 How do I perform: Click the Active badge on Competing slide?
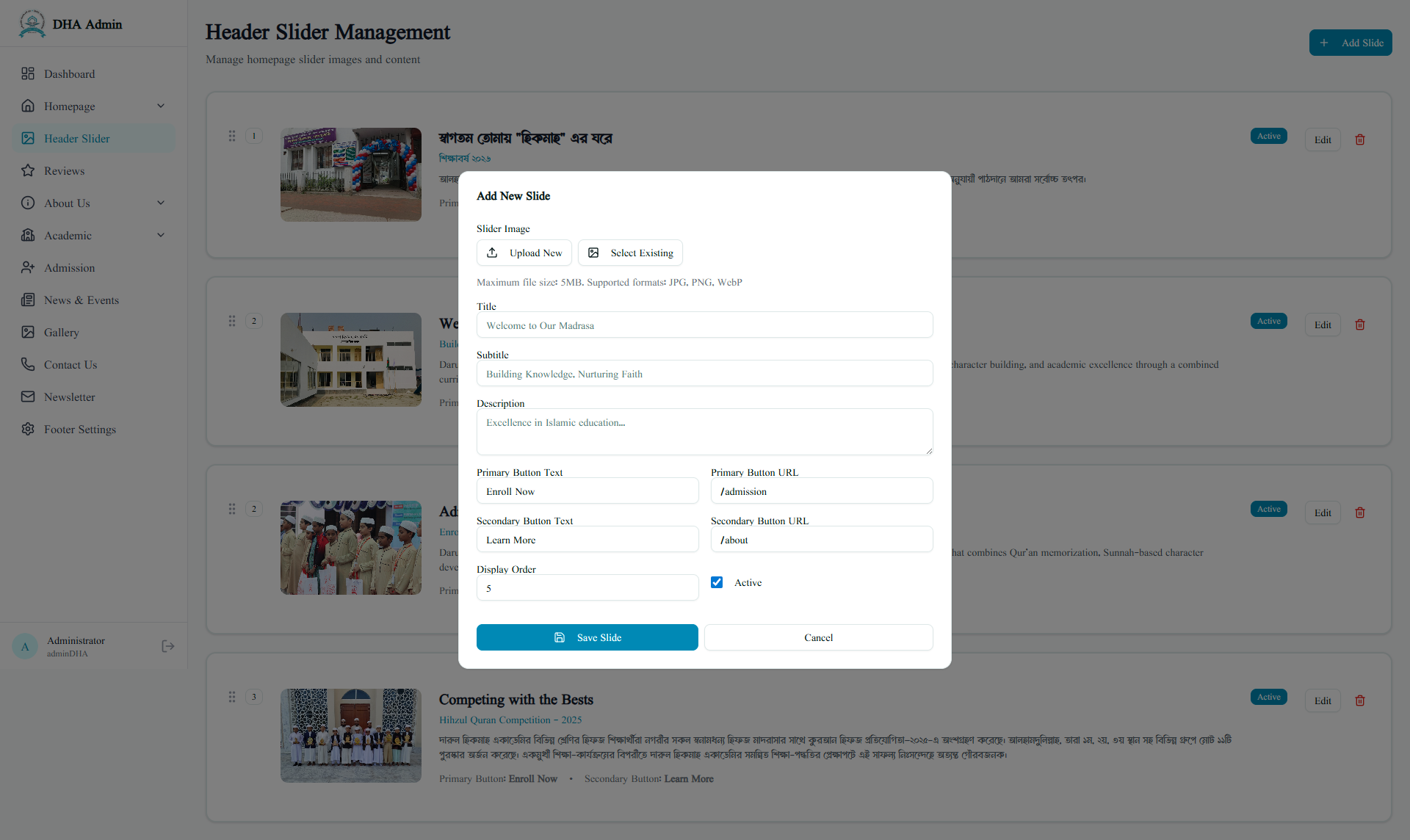point(1268,697)
